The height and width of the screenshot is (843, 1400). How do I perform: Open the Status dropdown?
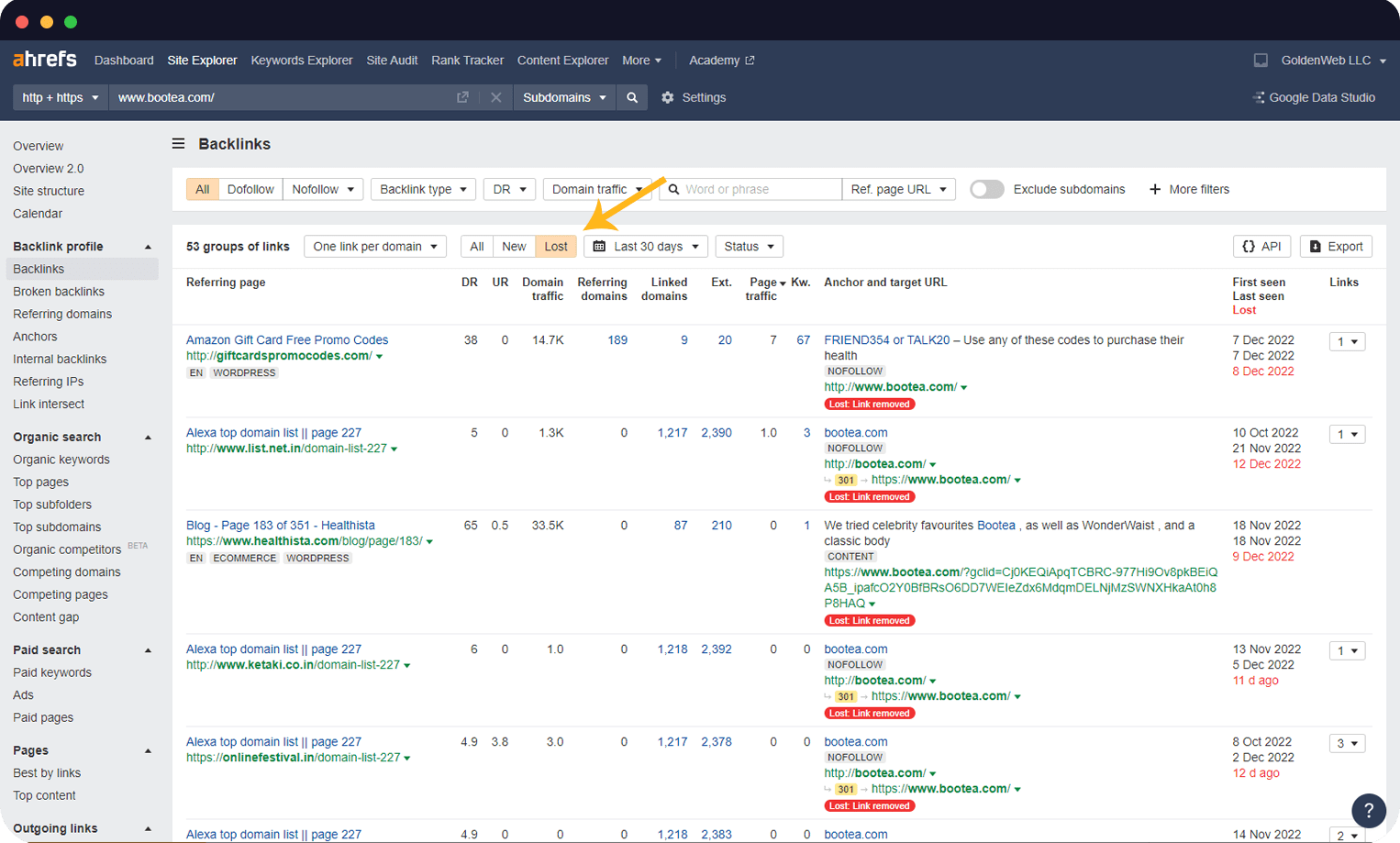pyautogui.click(x=749, y=247)
